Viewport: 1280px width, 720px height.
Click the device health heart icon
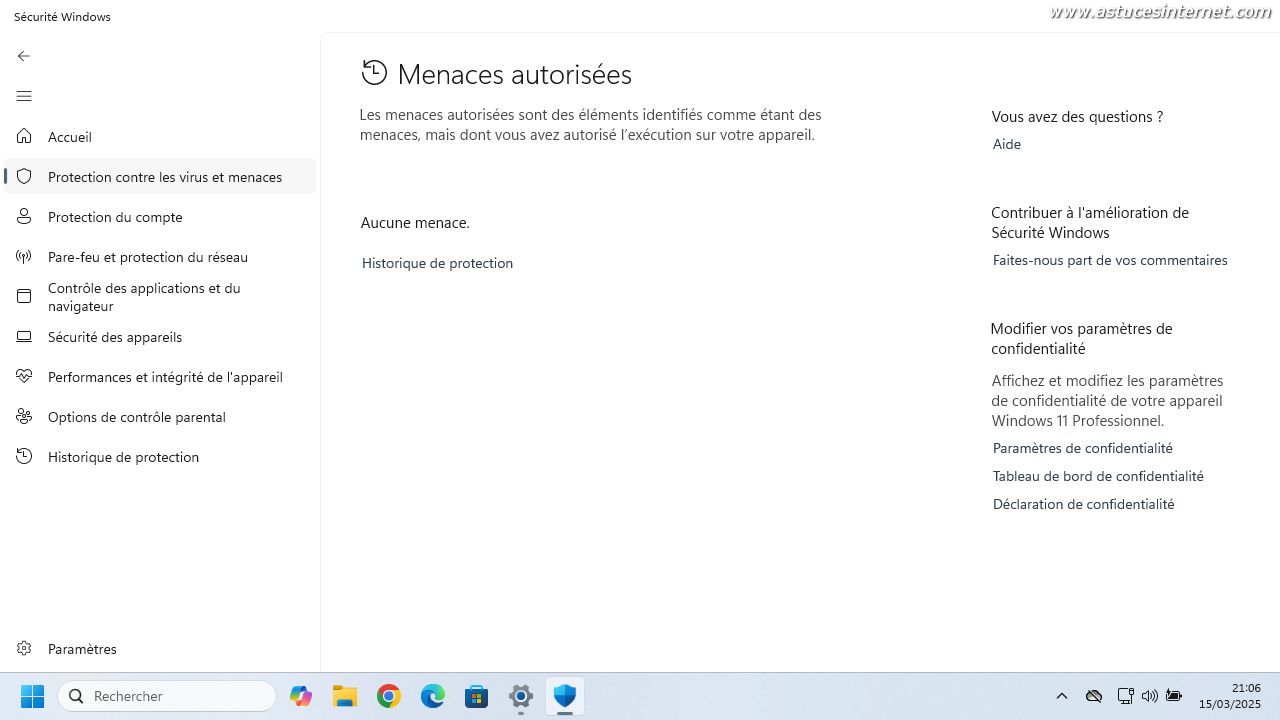coord(25,377)
